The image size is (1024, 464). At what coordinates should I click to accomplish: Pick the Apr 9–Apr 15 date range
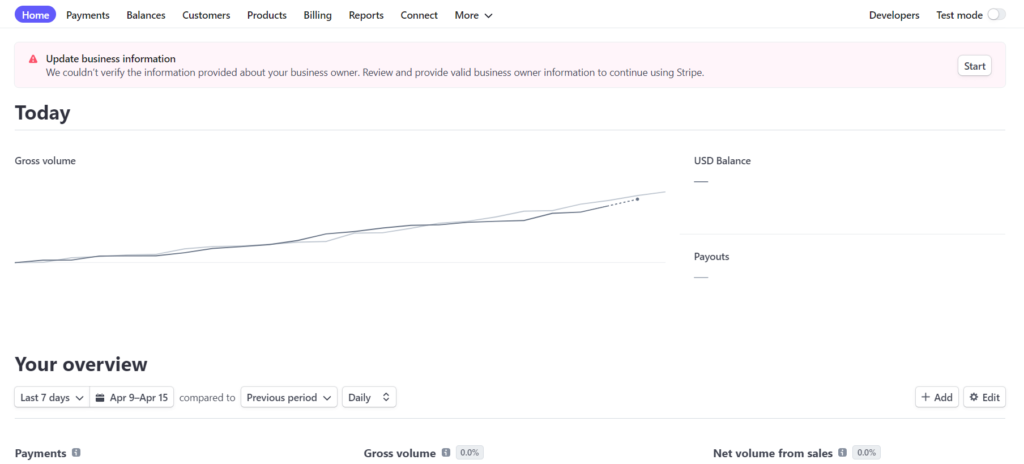[x=132, y=397]
